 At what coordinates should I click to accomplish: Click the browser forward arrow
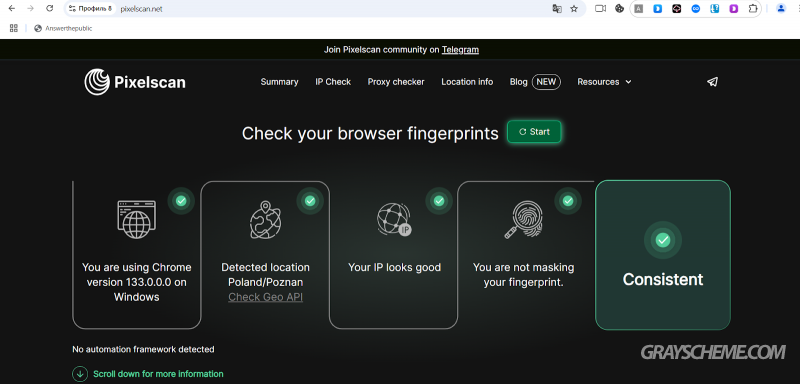pos(30,9)
